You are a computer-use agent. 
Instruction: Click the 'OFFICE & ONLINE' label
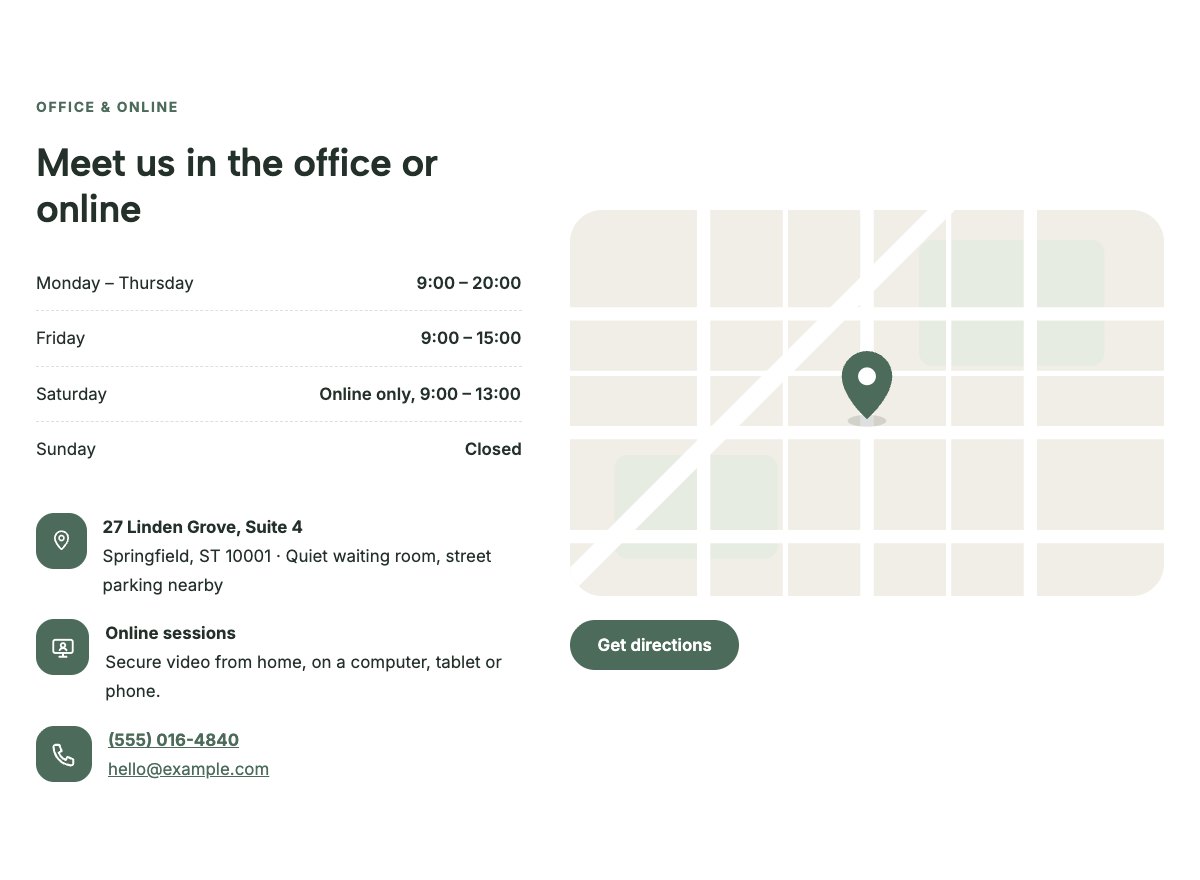(x=107, y=107)
